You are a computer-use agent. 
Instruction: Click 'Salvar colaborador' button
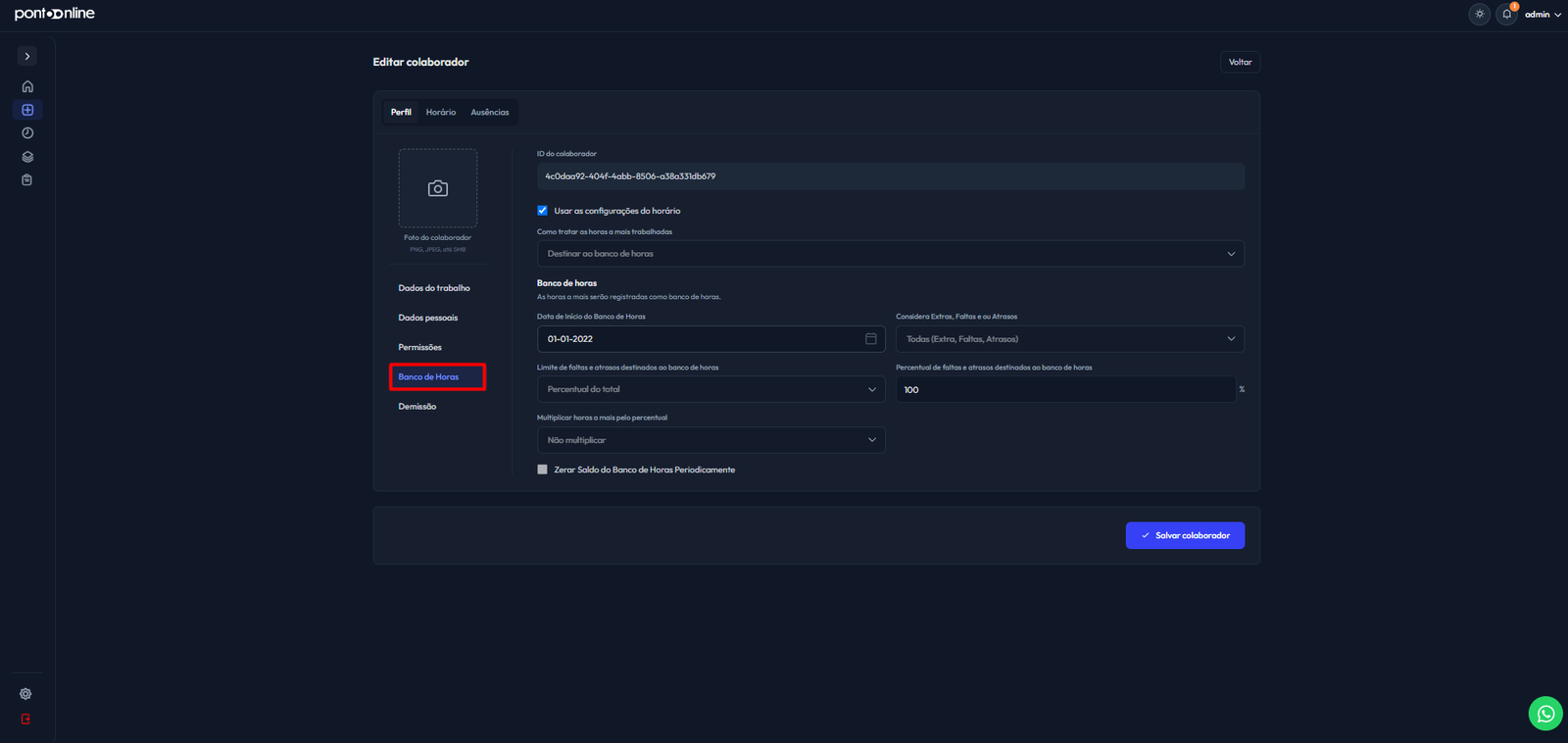coord(1185,535)
